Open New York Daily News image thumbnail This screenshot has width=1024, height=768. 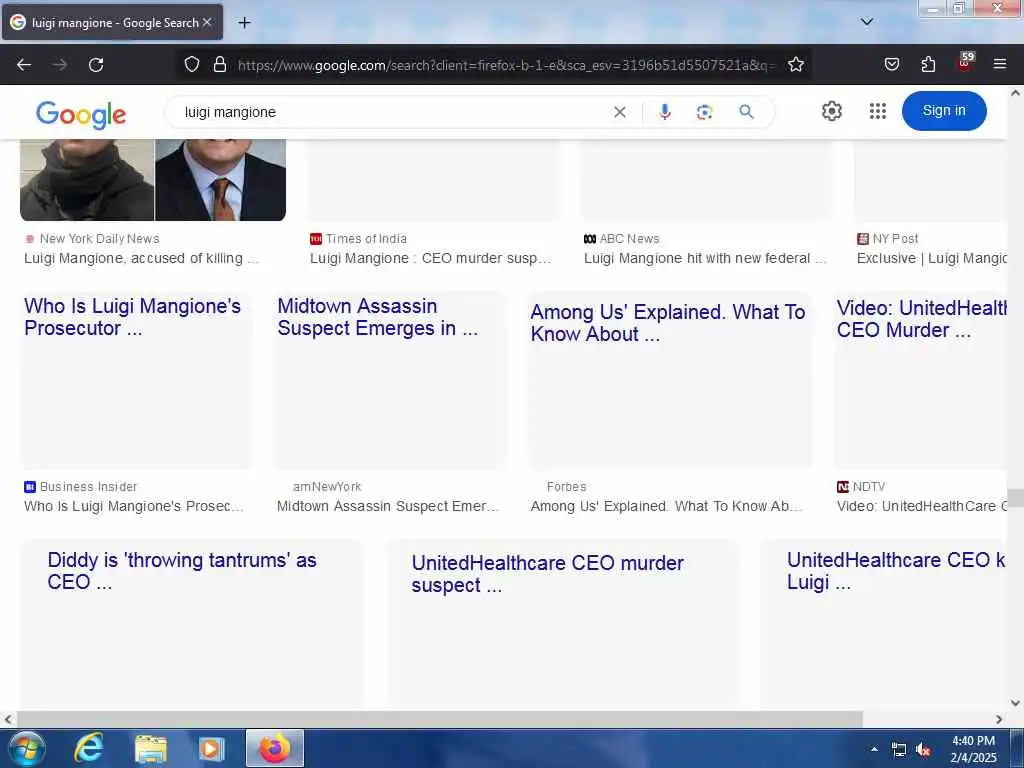[153, 180]
